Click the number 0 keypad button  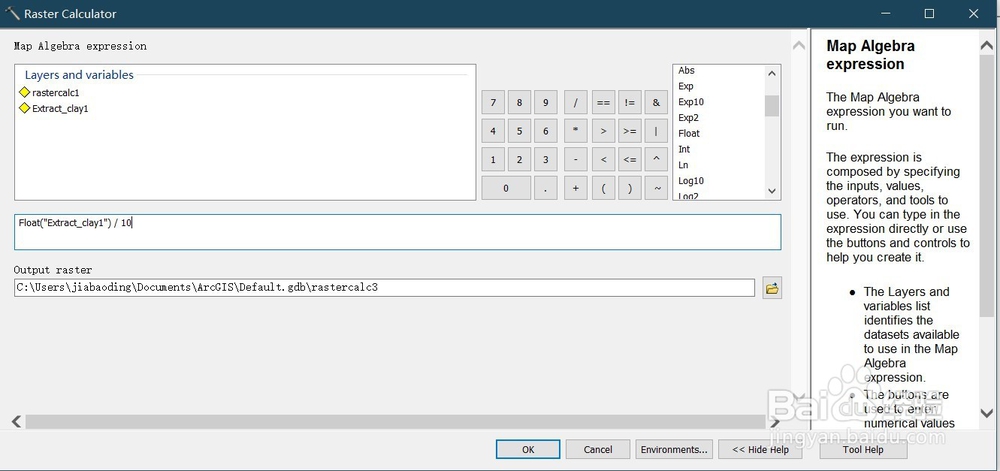point(506,189)
